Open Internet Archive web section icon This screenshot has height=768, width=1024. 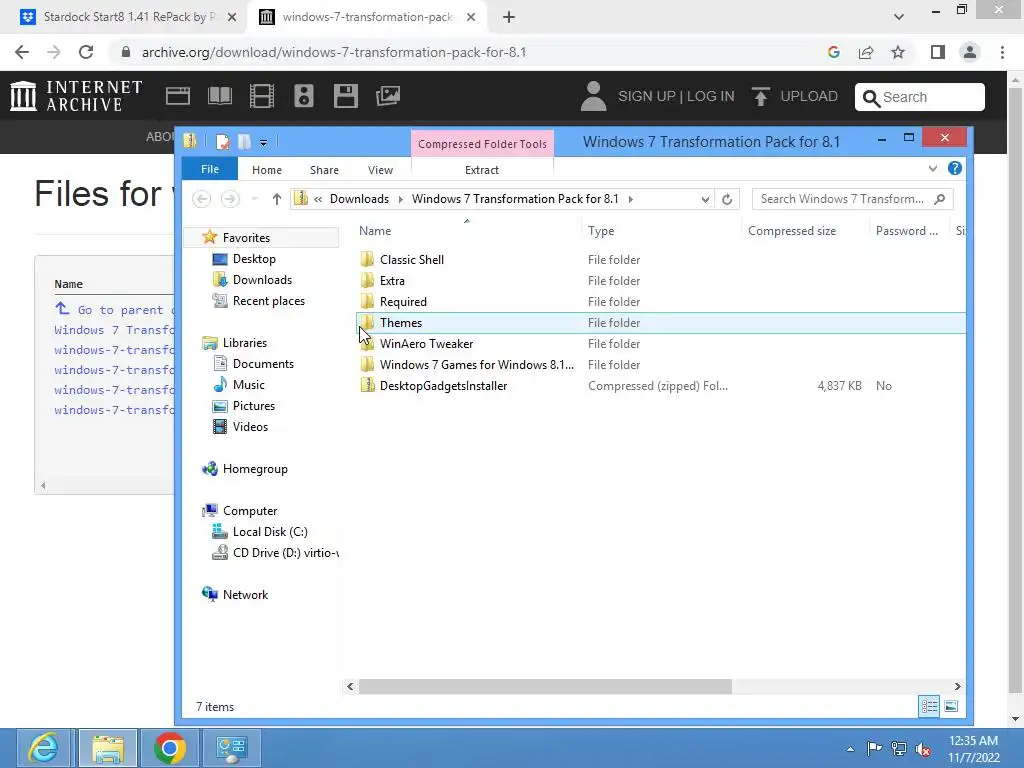(x=178, y=96)
